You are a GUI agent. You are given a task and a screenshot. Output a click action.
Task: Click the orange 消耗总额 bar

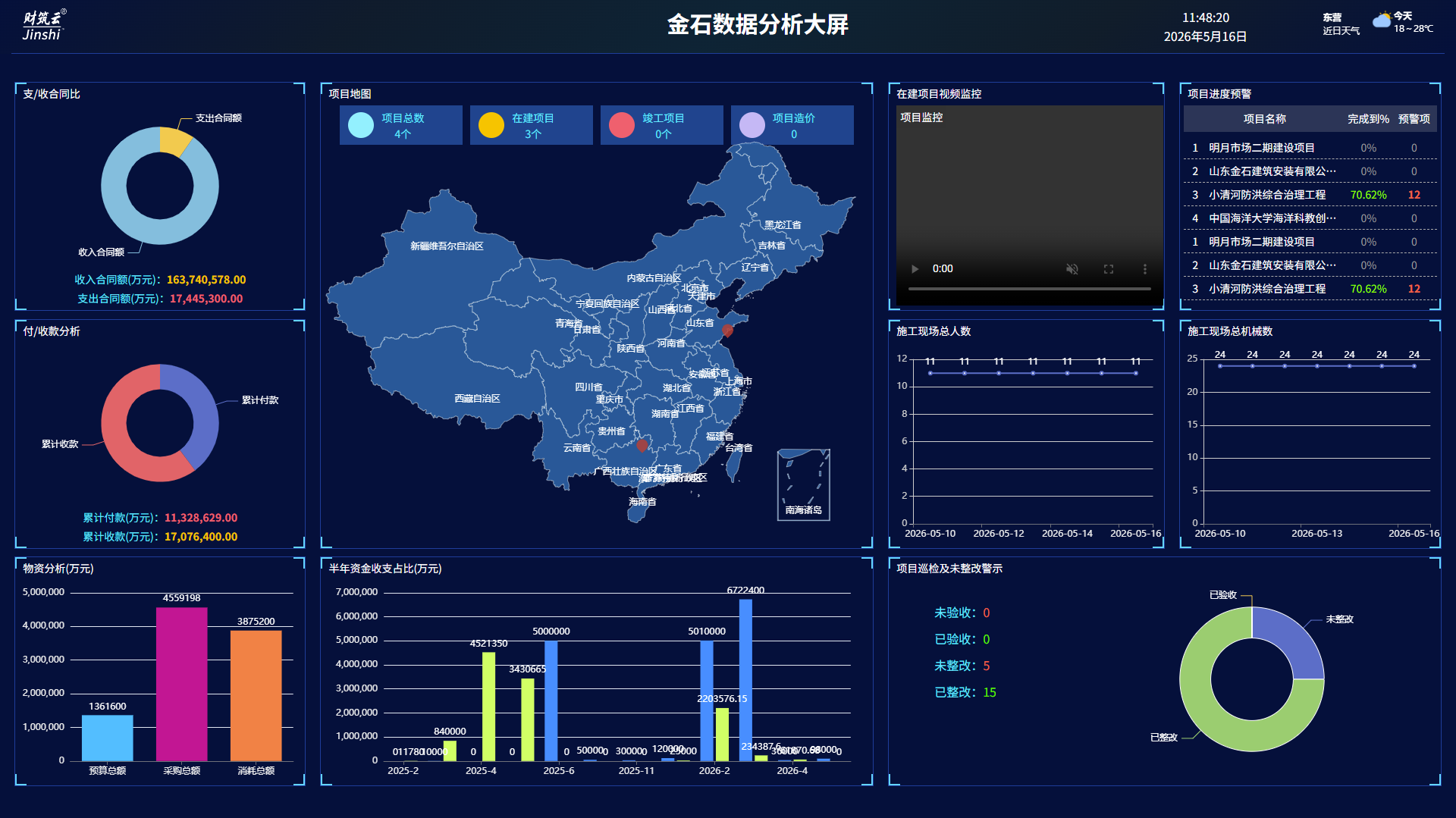[256, 695]
